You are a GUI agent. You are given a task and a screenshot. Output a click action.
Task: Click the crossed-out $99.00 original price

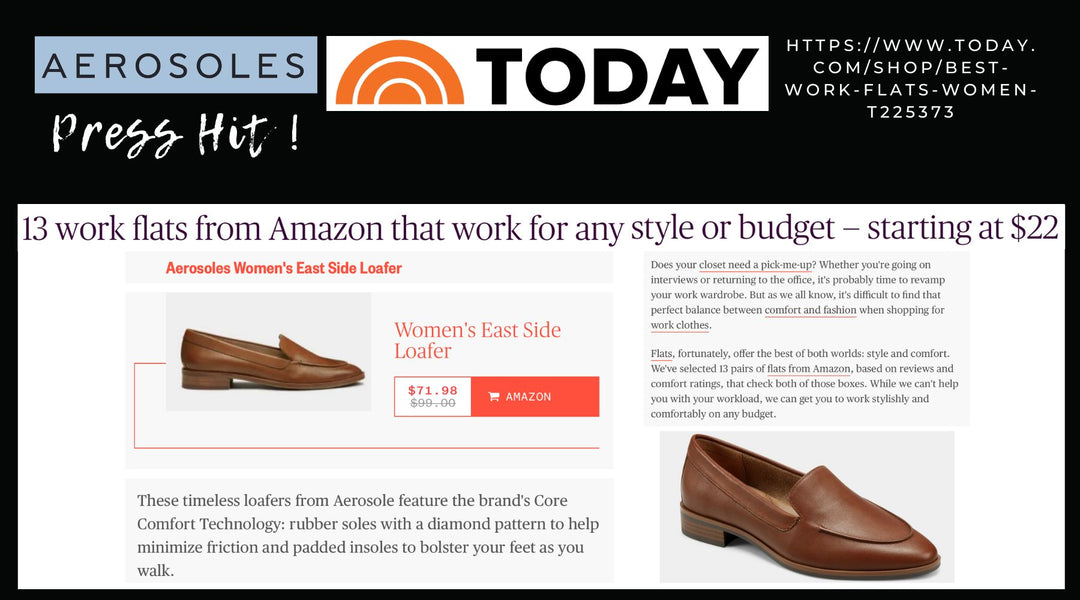coord(433,403)
